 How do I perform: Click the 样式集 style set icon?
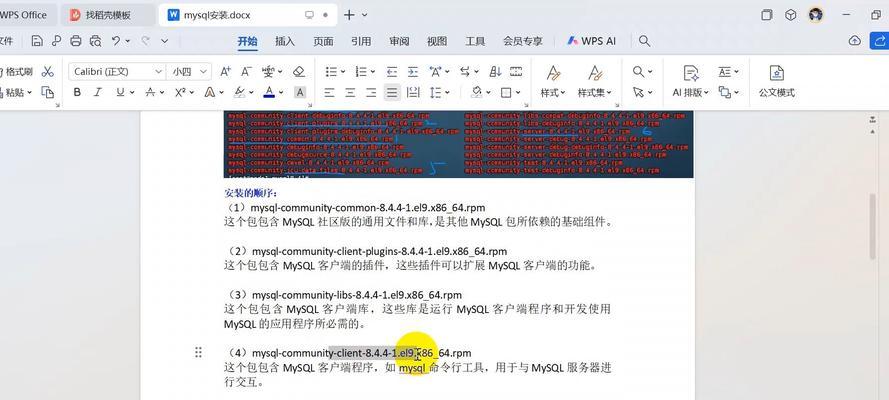coord(594,82)
